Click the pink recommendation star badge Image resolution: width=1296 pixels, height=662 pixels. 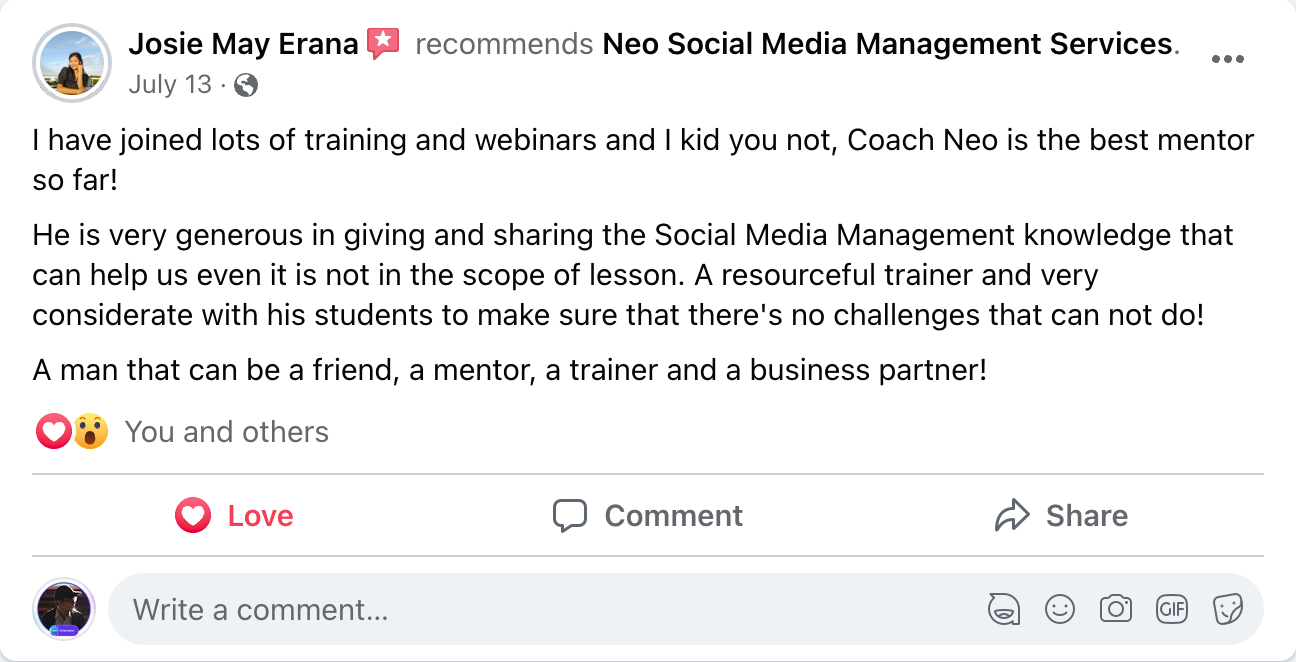[x=383, y=44]
